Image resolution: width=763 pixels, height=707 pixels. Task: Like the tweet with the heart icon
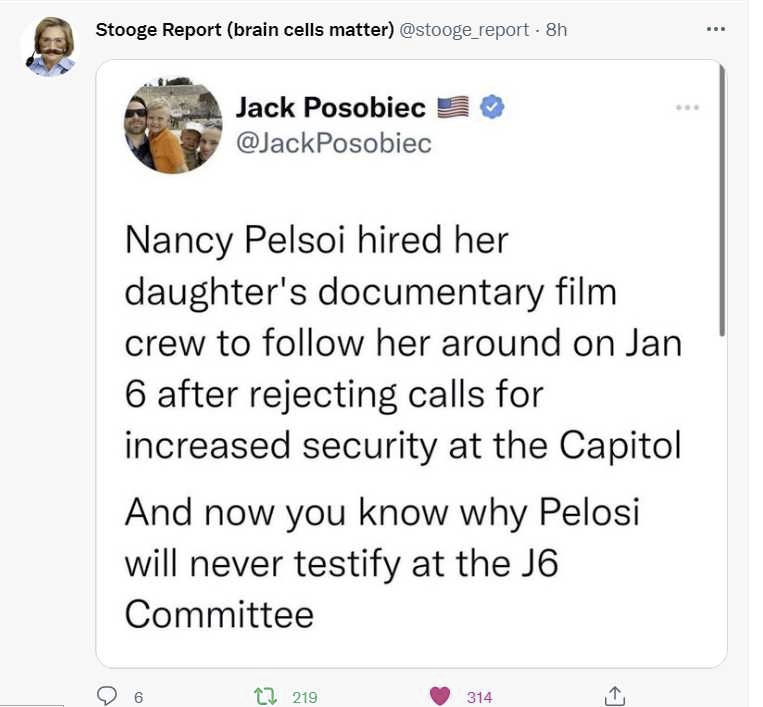click(440, 696)
